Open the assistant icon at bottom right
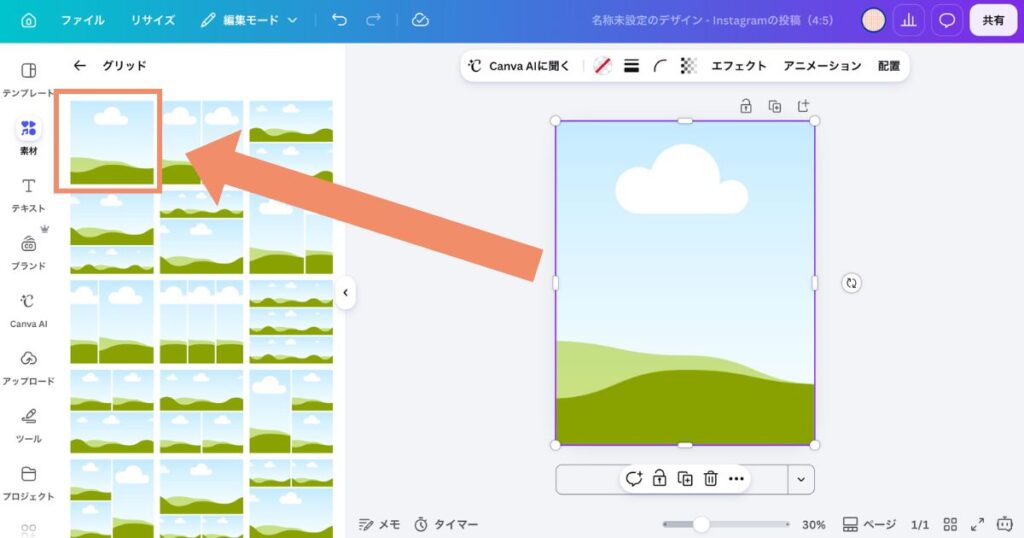The width and height of the screenshot is (1024, 538). tap(1004, 524)
